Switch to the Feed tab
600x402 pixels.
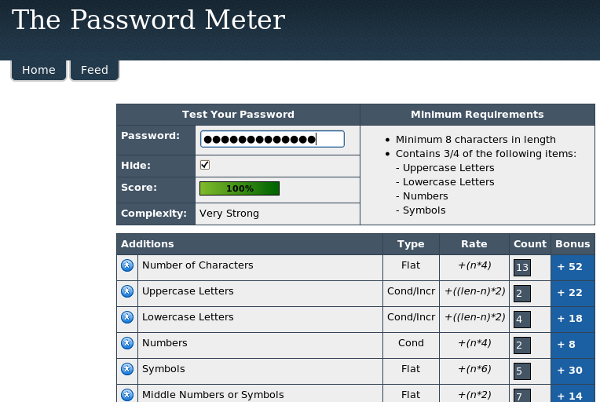[94, 70]
